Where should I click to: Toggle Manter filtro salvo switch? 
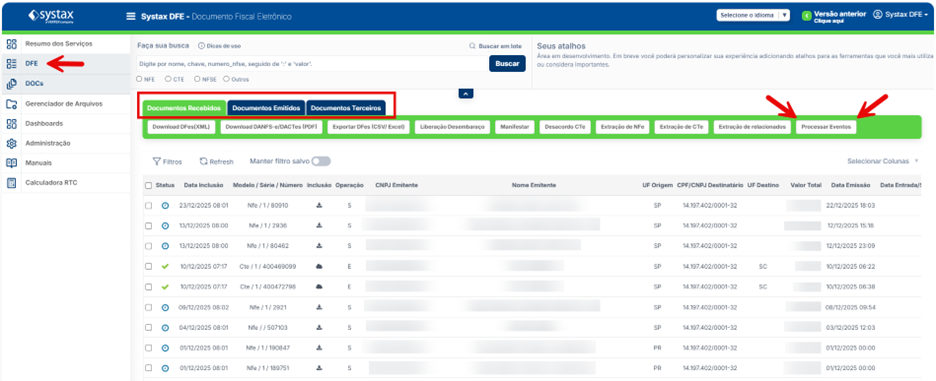[x=321, y=161]
